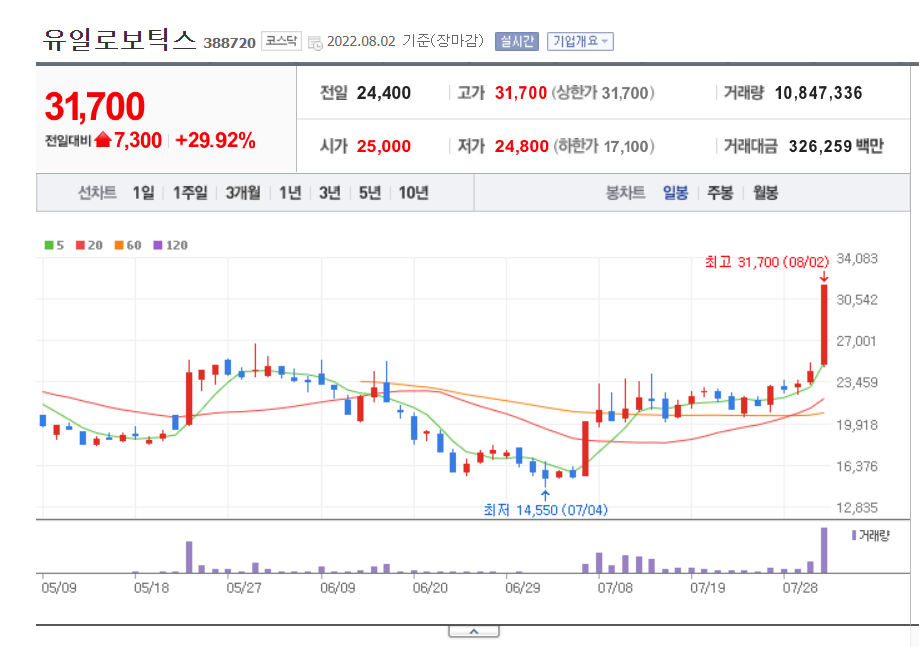Click the green 5-day moving average legend
The height and width of the screenshot is (647, 919).
point(55,245)
